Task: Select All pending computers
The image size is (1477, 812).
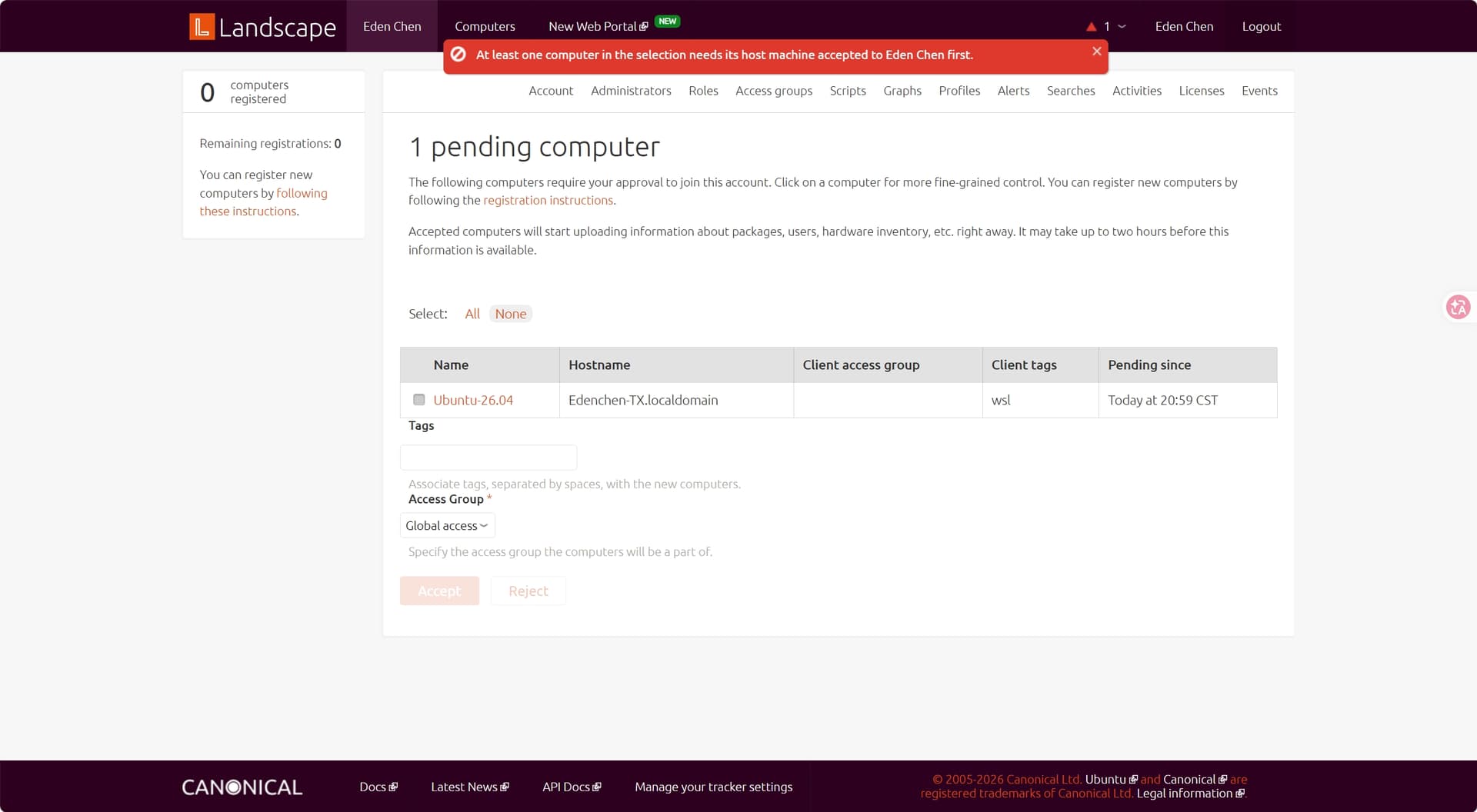Action: click(472, 314)
